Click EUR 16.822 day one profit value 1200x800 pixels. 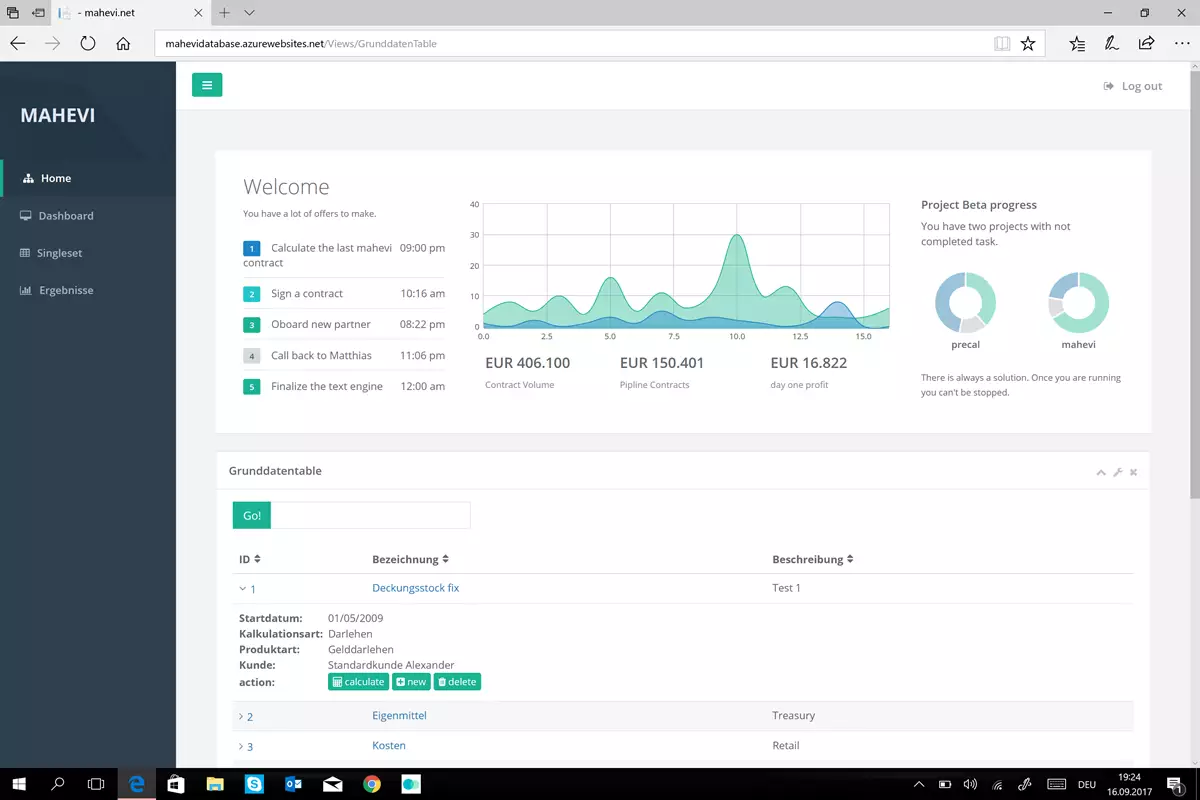(x=809, y=363)
